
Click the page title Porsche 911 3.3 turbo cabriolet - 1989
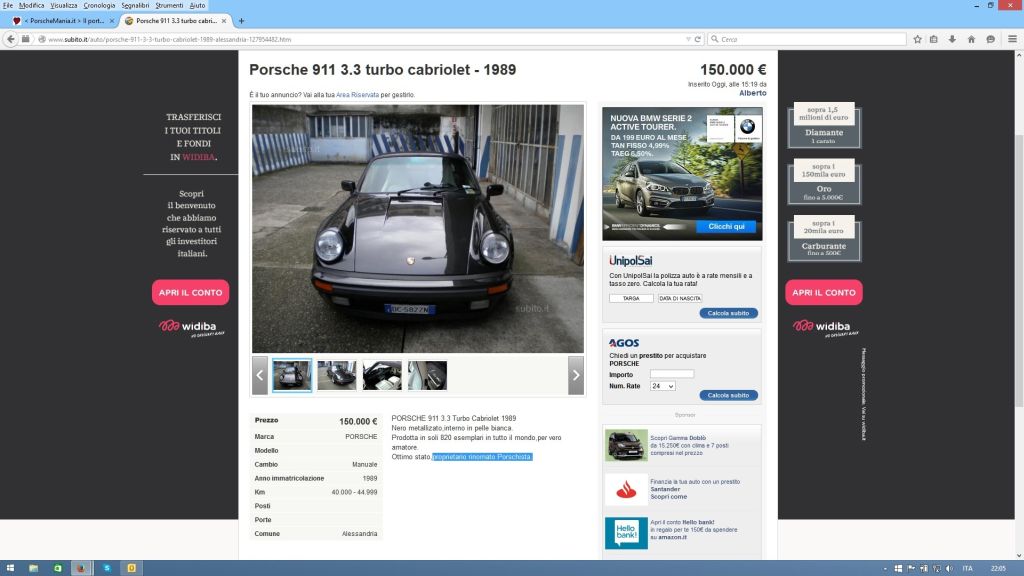click(x=383, y=70)
